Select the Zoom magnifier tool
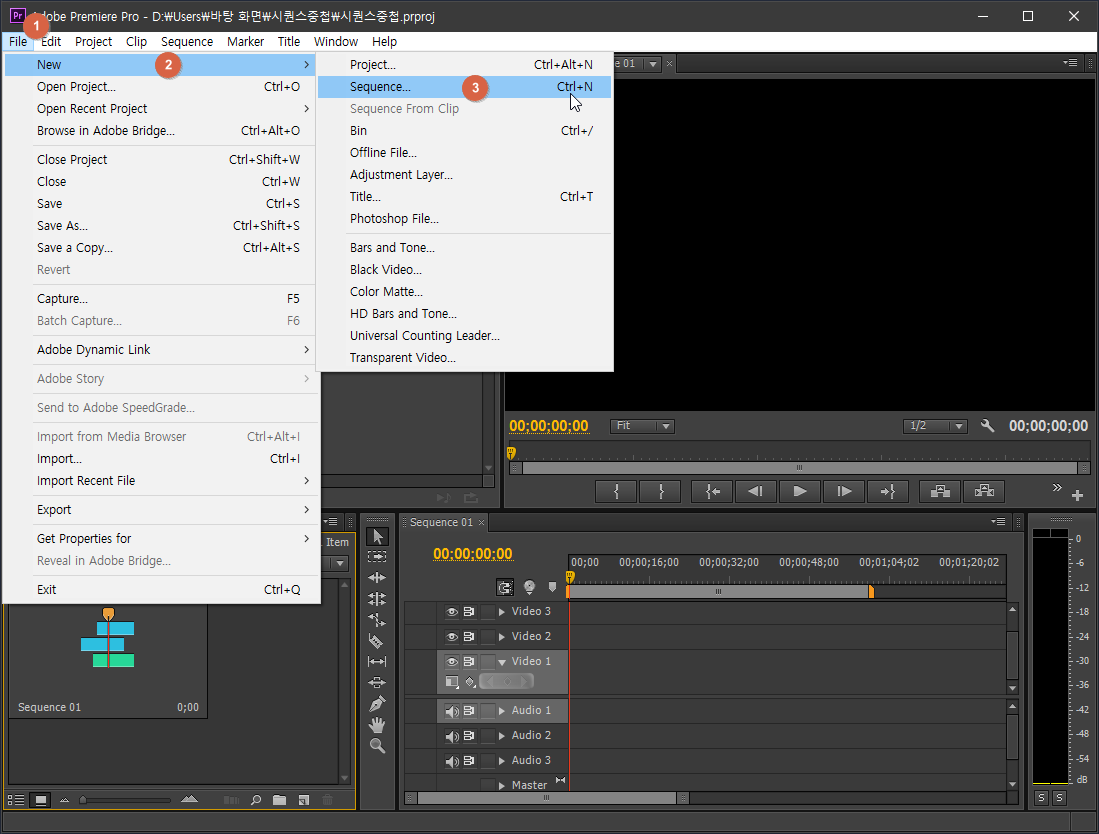The width and height of the screenshot is (1099, 834). pos(377,746)
